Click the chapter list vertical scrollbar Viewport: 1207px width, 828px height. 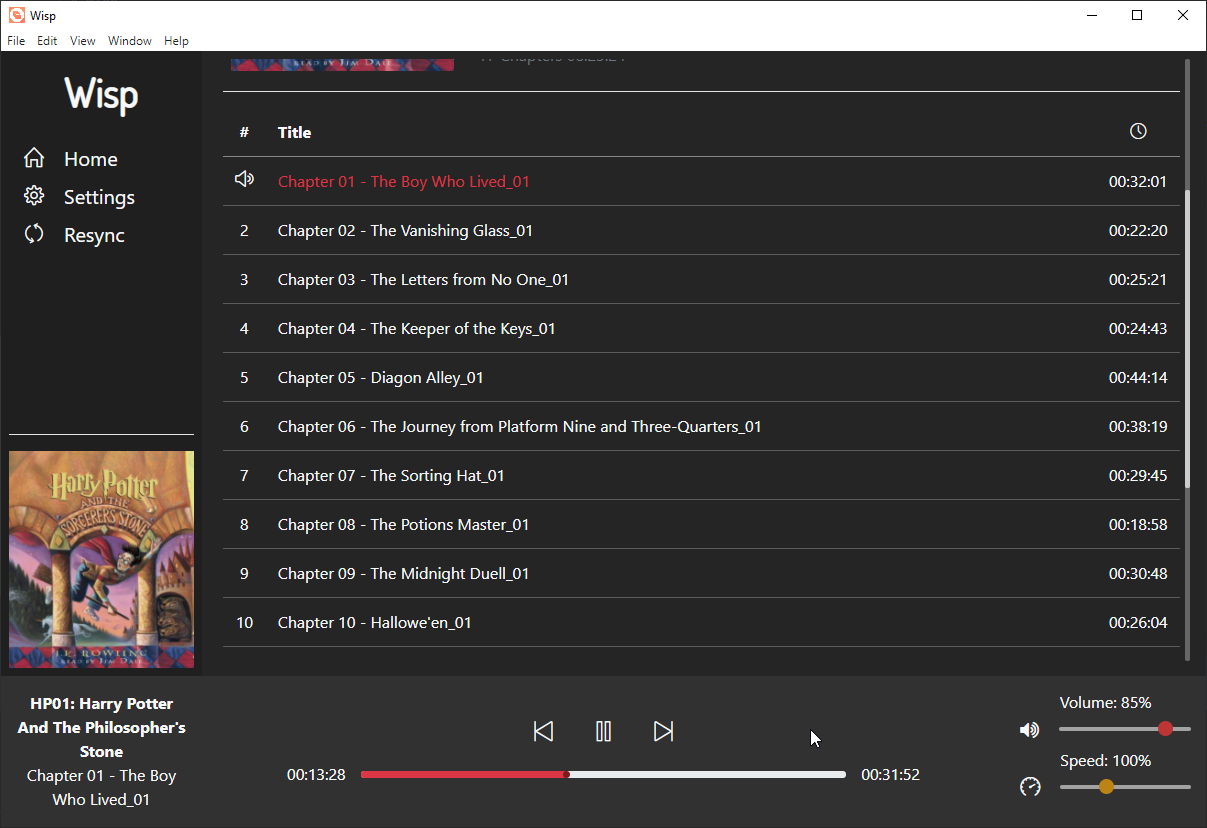tap(1188, 339)
